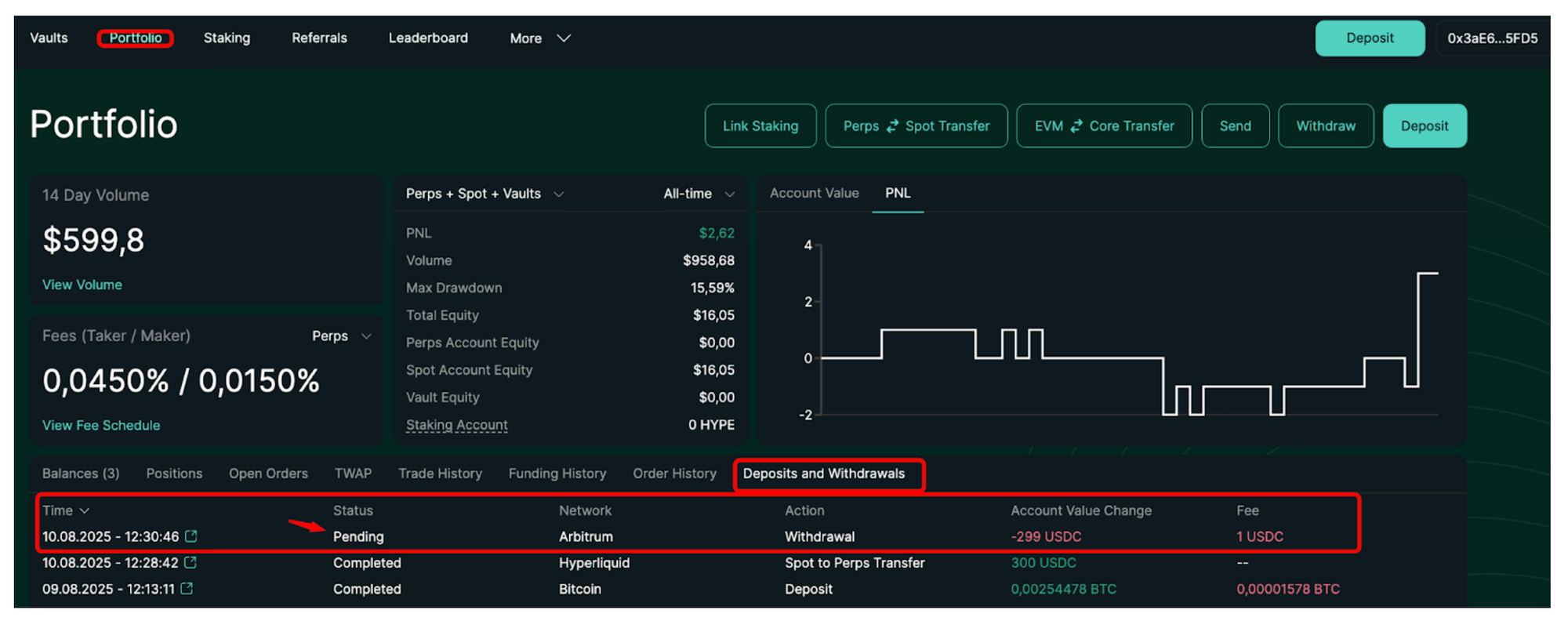Screen dimensions: 1568x628
Task: Click the Staking Account label
Action: (x=457, y=425)
